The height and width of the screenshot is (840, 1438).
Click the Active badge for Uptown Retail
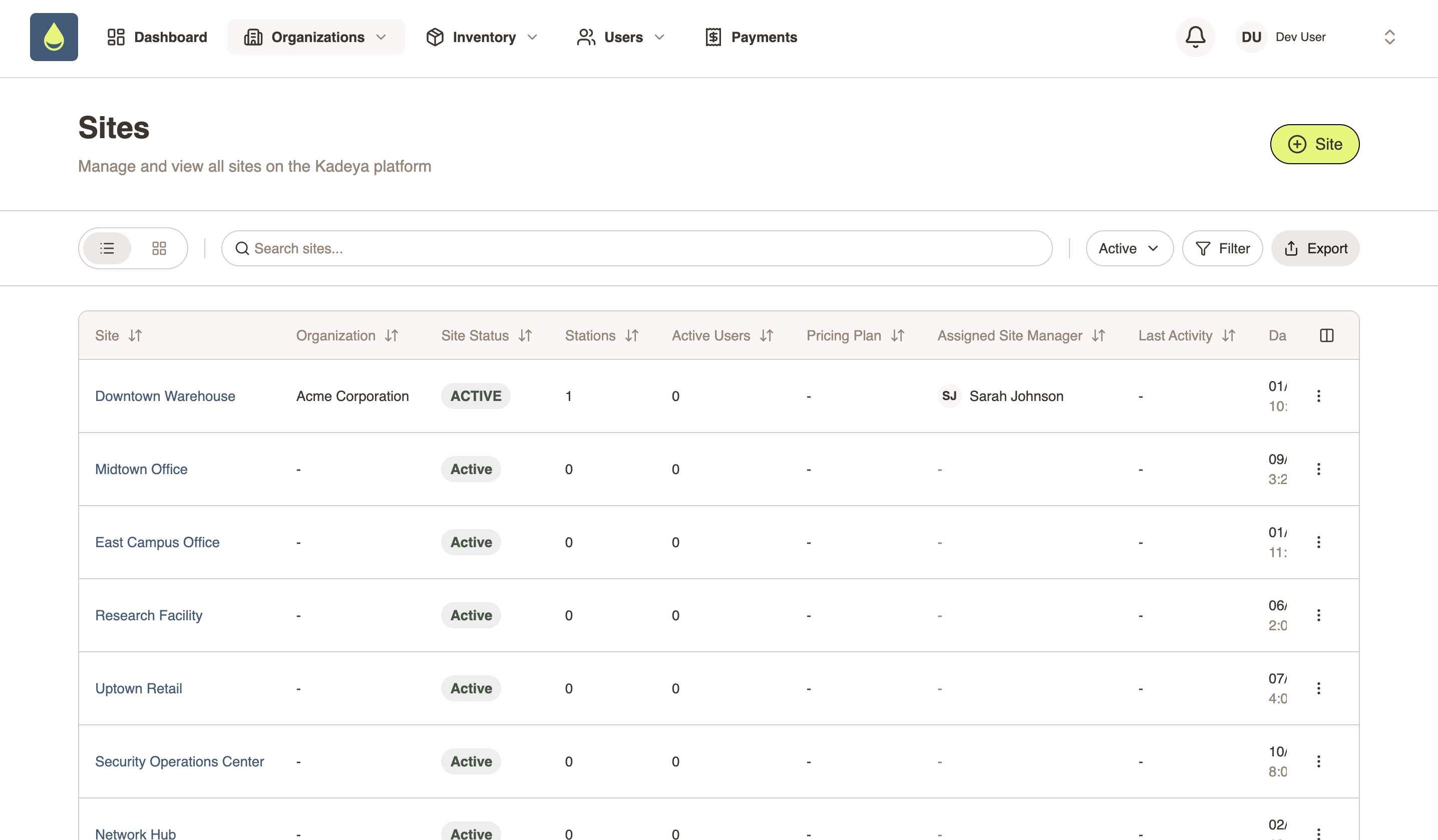pos(471,688)
